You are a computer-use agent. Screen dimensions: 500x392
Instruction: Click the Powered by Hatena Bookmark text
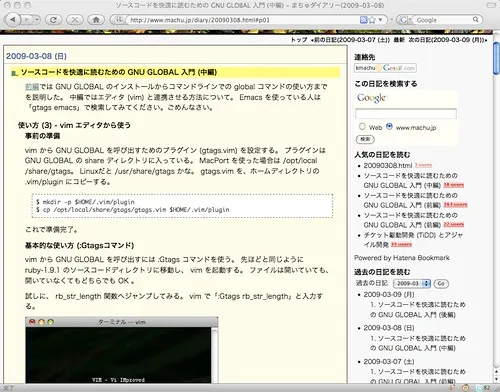[x=402, y=258]
